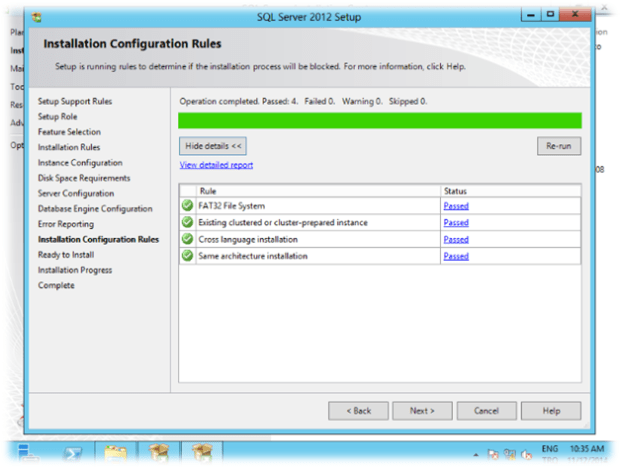Click Next to continue setup
The image size is (620, 467).
421,411
